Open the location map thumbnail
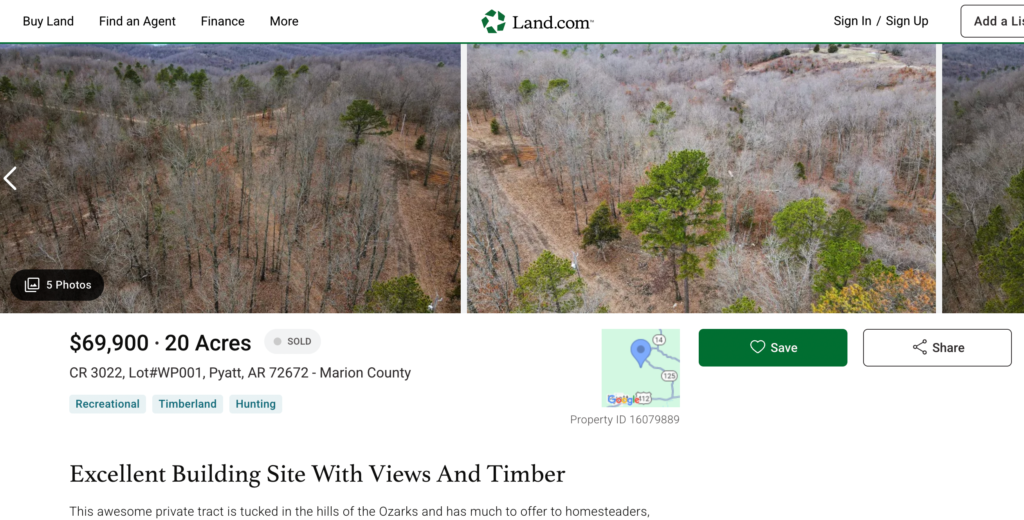This screenshot has height=520, width=1024. tap(641, 368)
